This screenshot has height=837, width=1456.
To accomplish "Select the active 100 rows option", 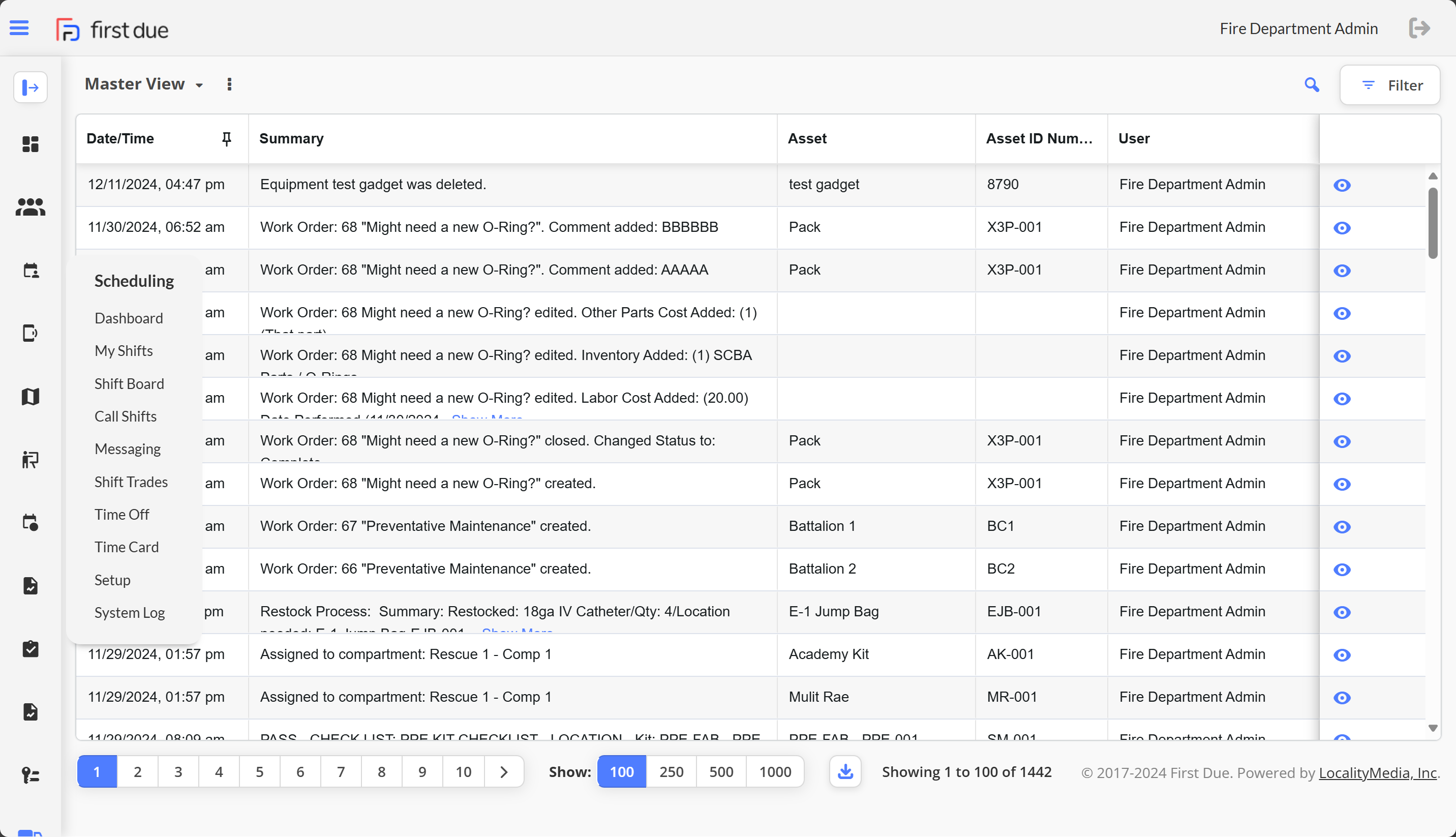I will 622,771.
